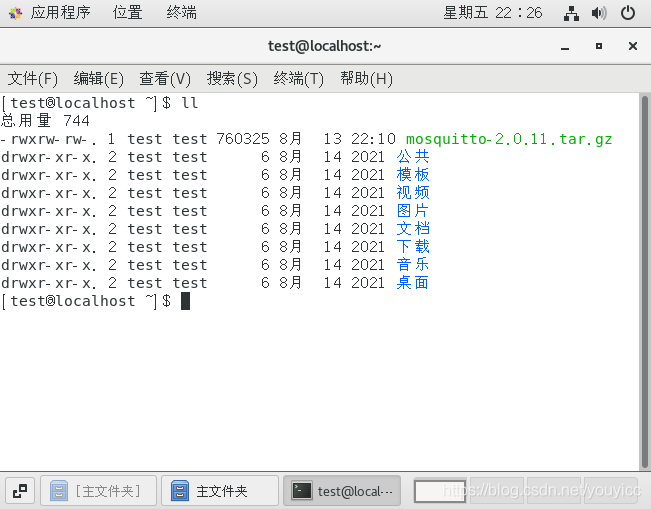Open the 终端 menu in top panel

181,13
